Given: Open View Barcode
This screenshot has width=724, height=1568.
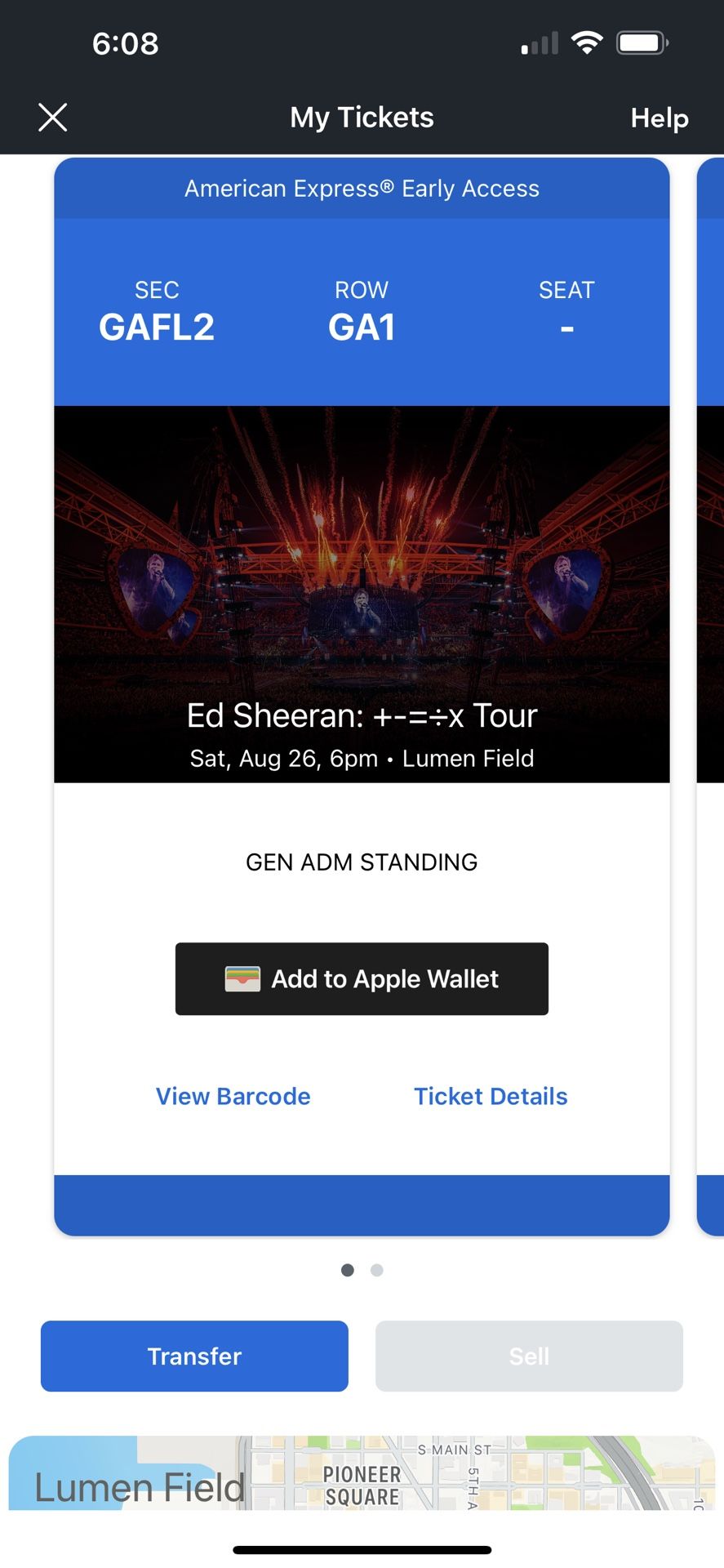Looking at the screenshot, I should 233,1096.
